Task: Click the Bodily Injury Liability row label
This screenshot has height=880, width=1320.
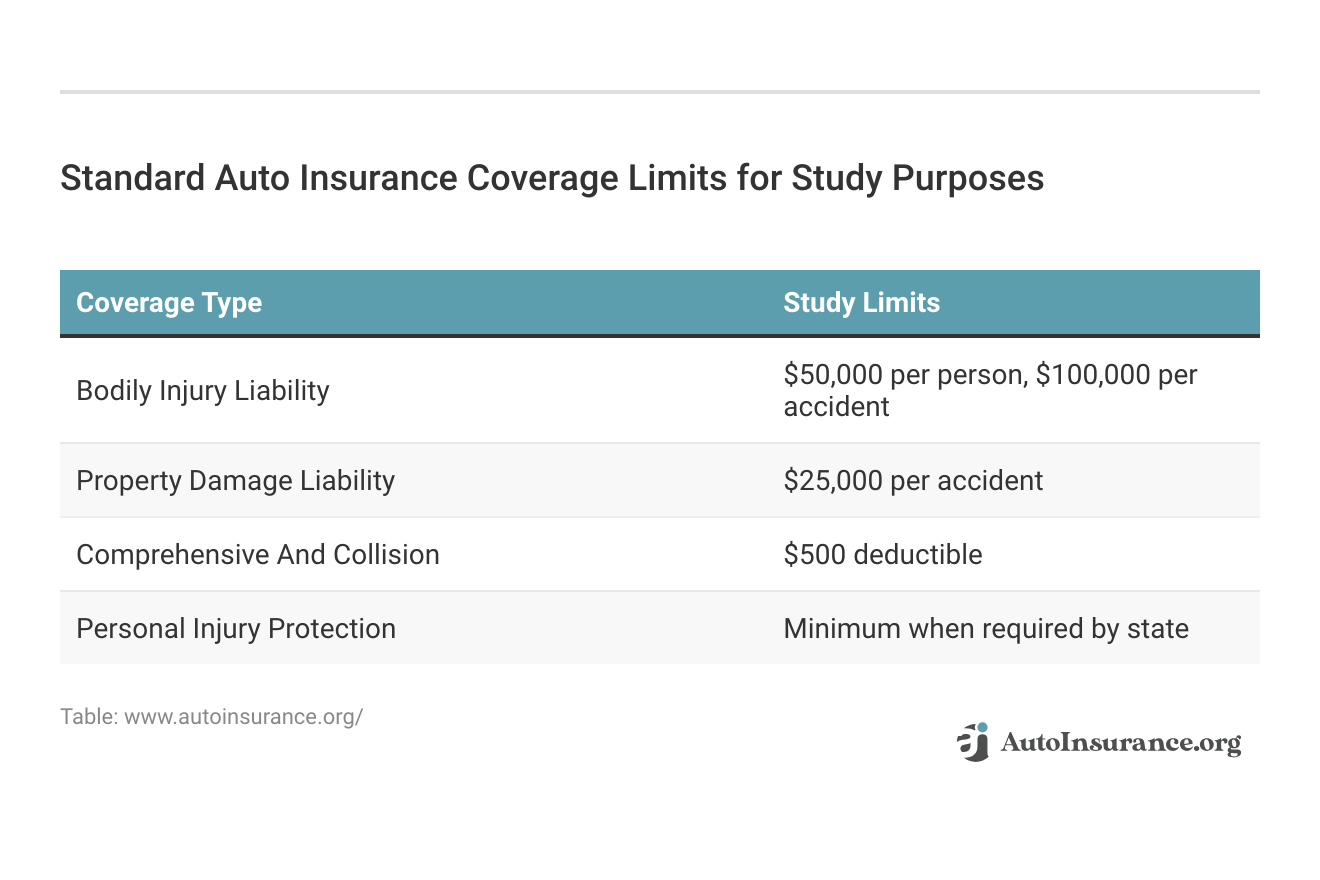Action: click(x=203, y=390)
